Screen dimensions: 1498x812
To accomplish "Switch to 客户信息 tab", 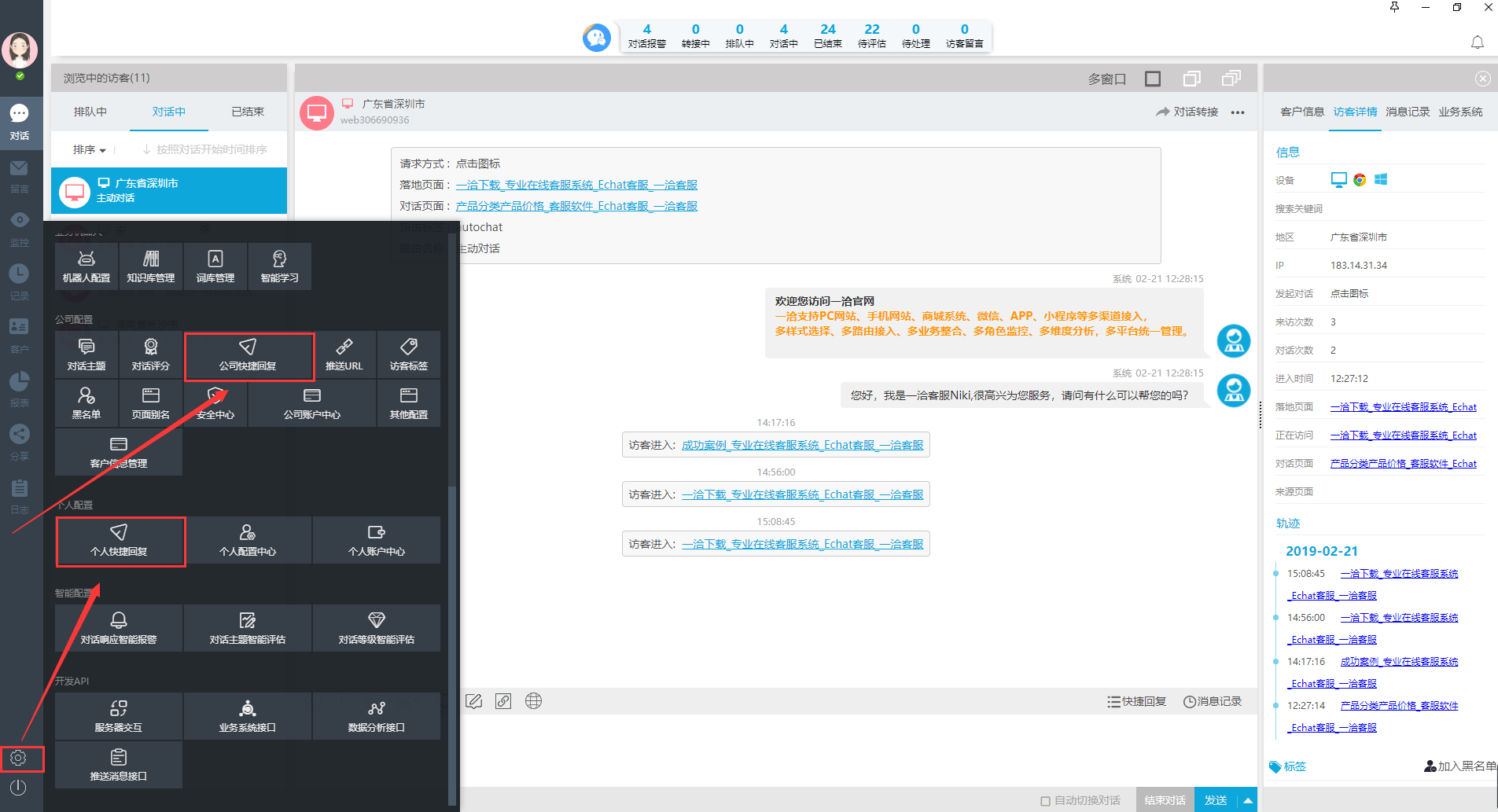I will click(x=1302, y=112).
